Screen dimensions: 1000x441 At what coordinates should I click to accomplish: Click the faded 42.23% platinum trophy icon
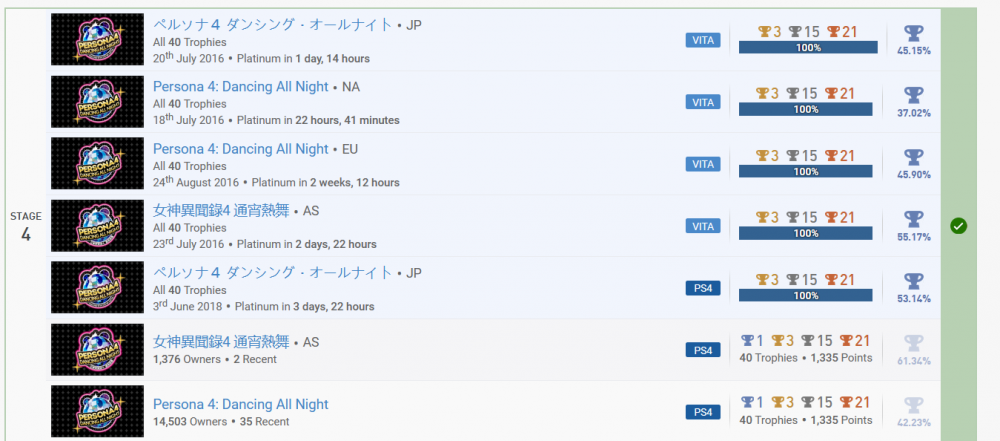914,405
